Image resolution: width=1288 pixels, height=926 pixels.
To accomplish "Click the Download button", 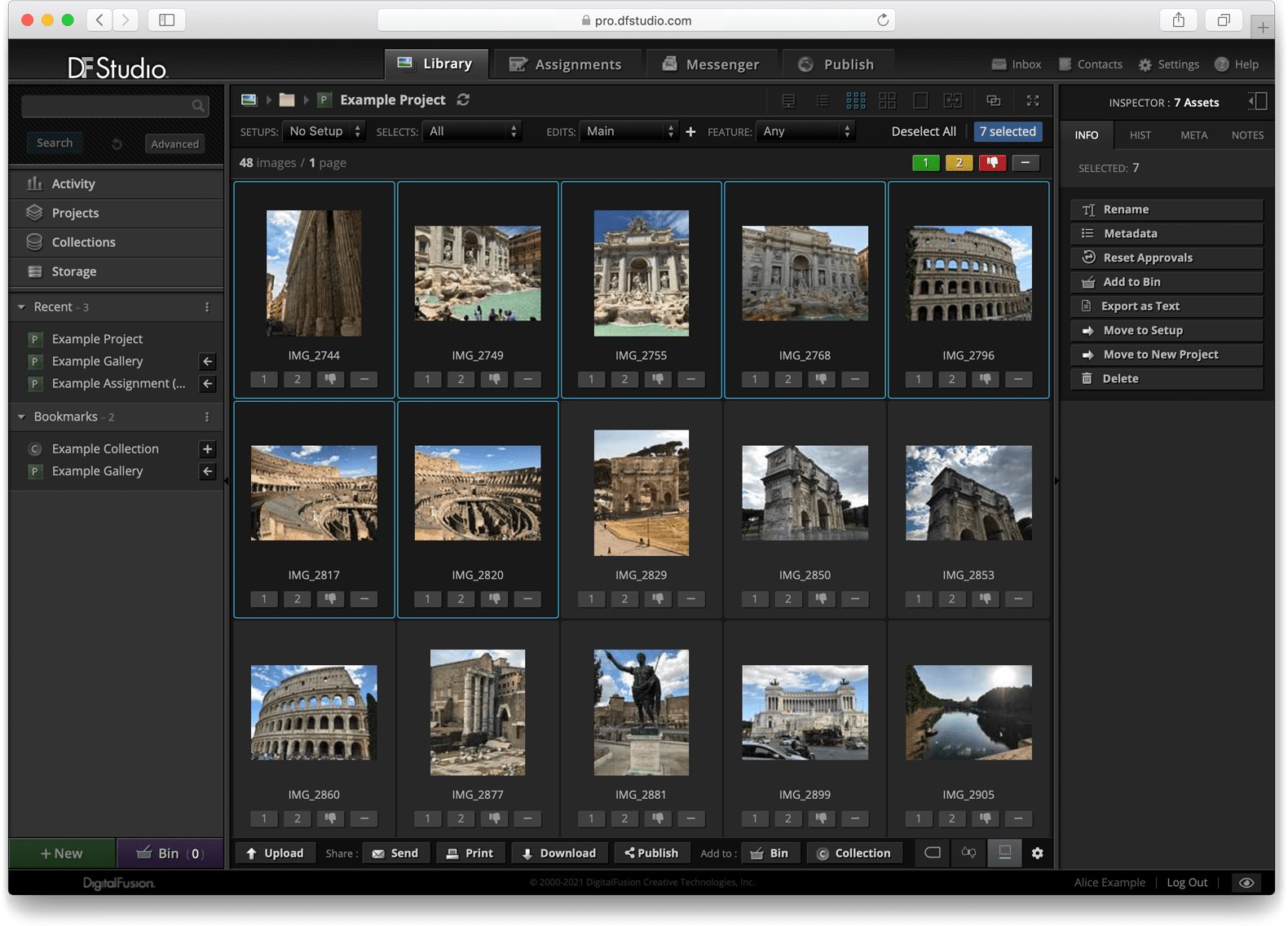I will click(x=558, y=853).
